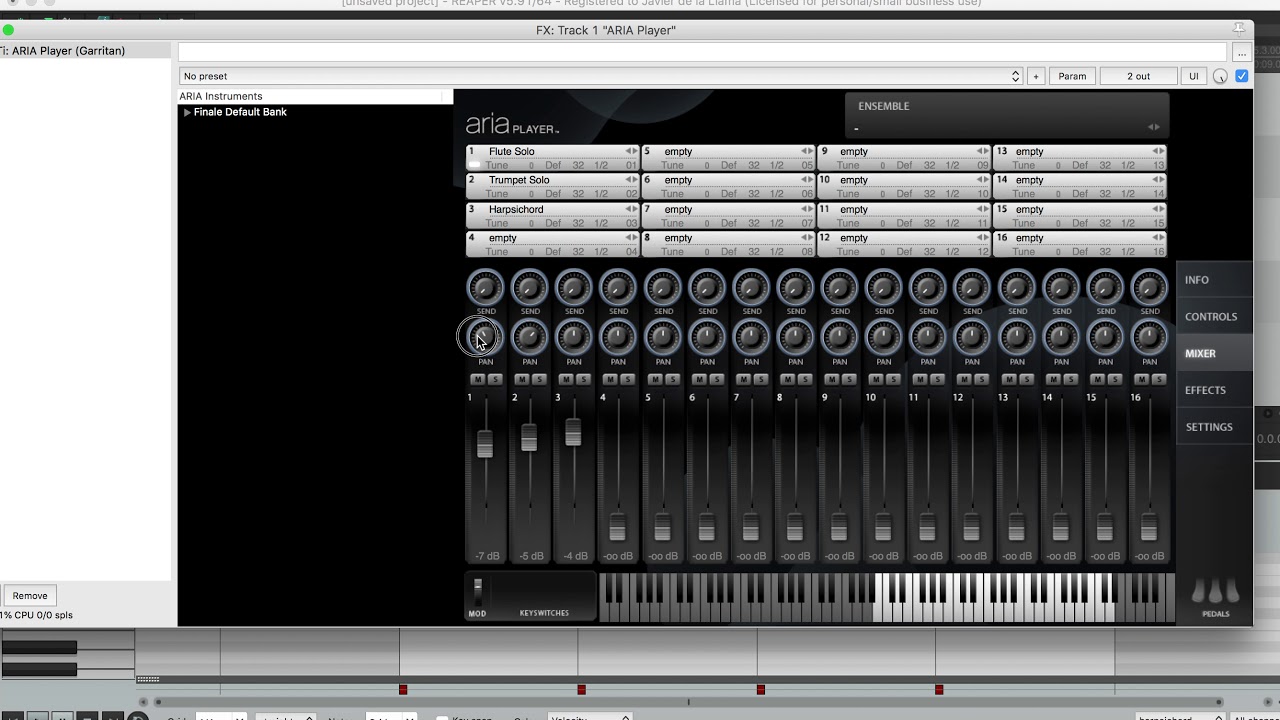Mute mixer channel 2
1280x720 pixels.
tap(521, 379)
